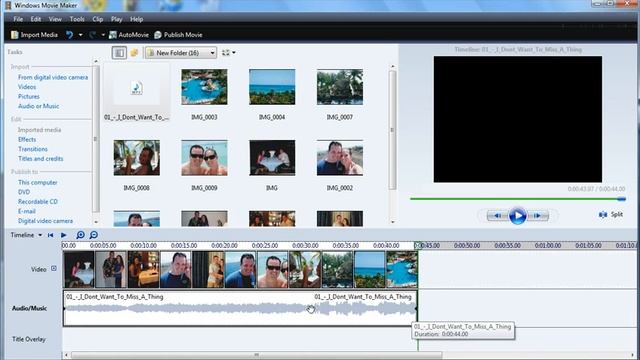Click the Previous Frame button in preview
The width and height of the screenshot is (640, 360).
click(498, 216)
